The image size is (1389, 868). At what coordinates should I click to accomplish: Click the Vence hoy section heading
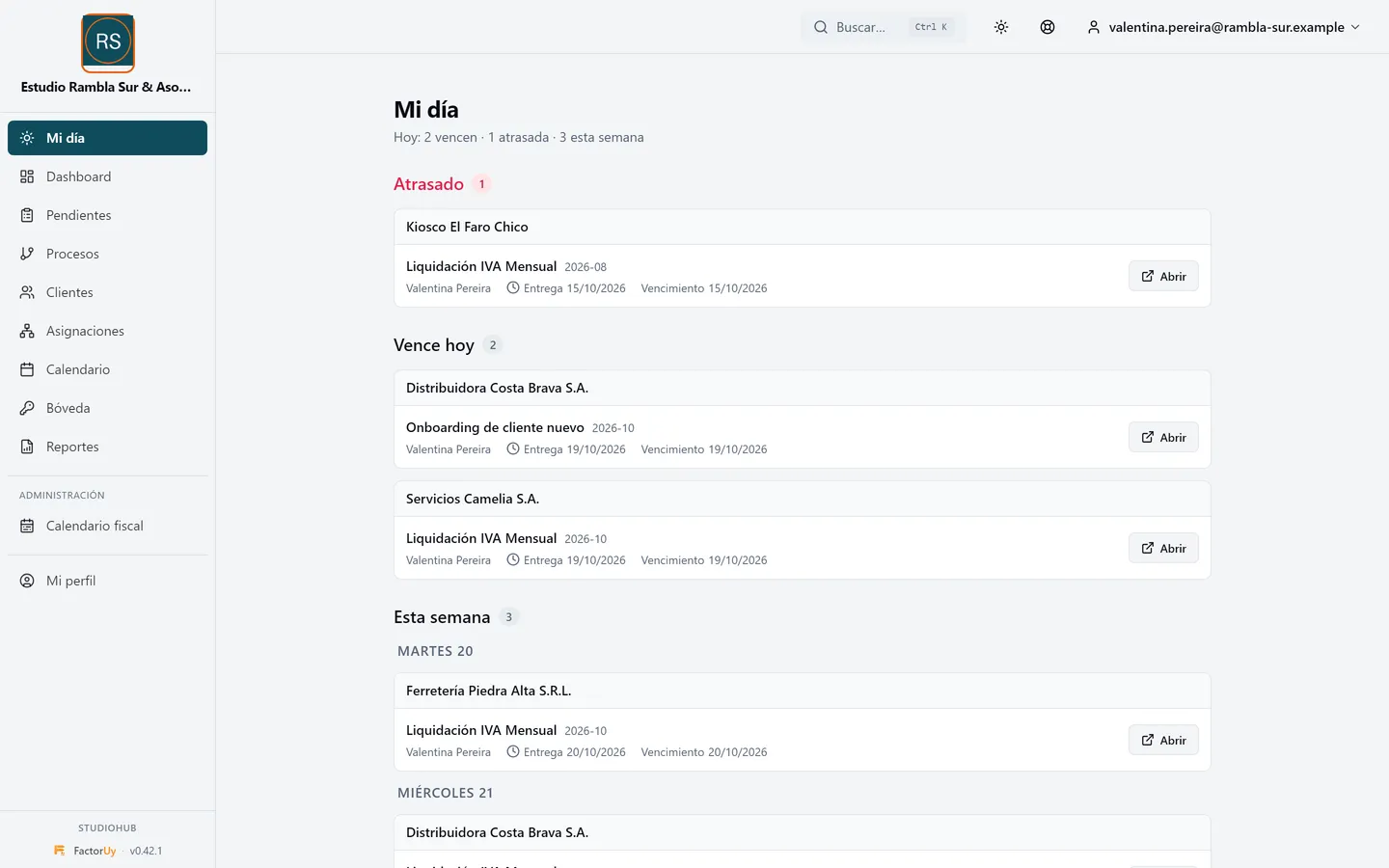(x=434, y=345)
